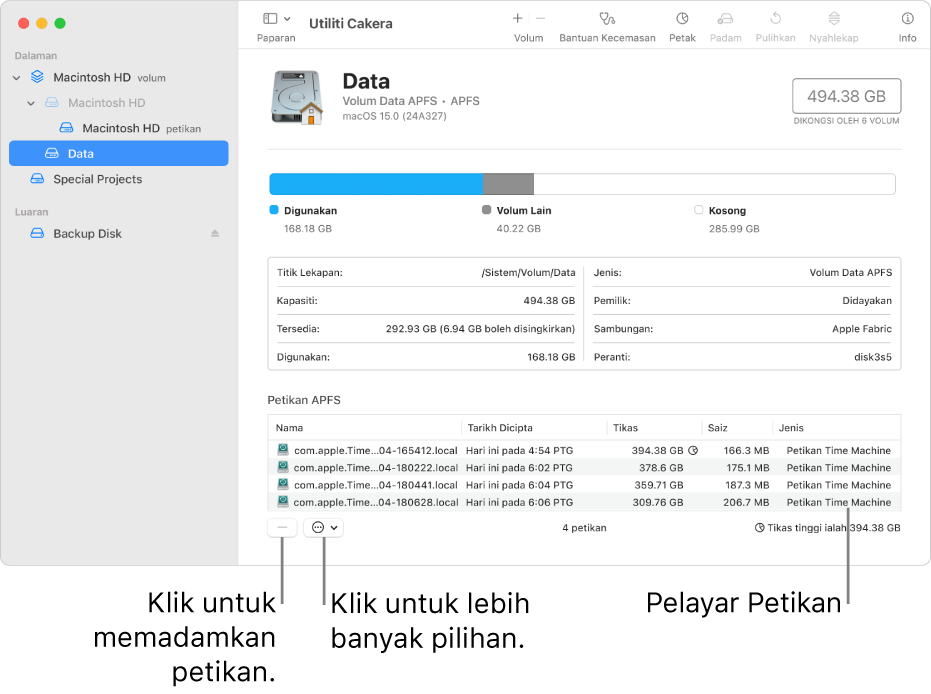Select the Data volume in sidebar
Screen dimensions: 931x694
click(119, 153)
